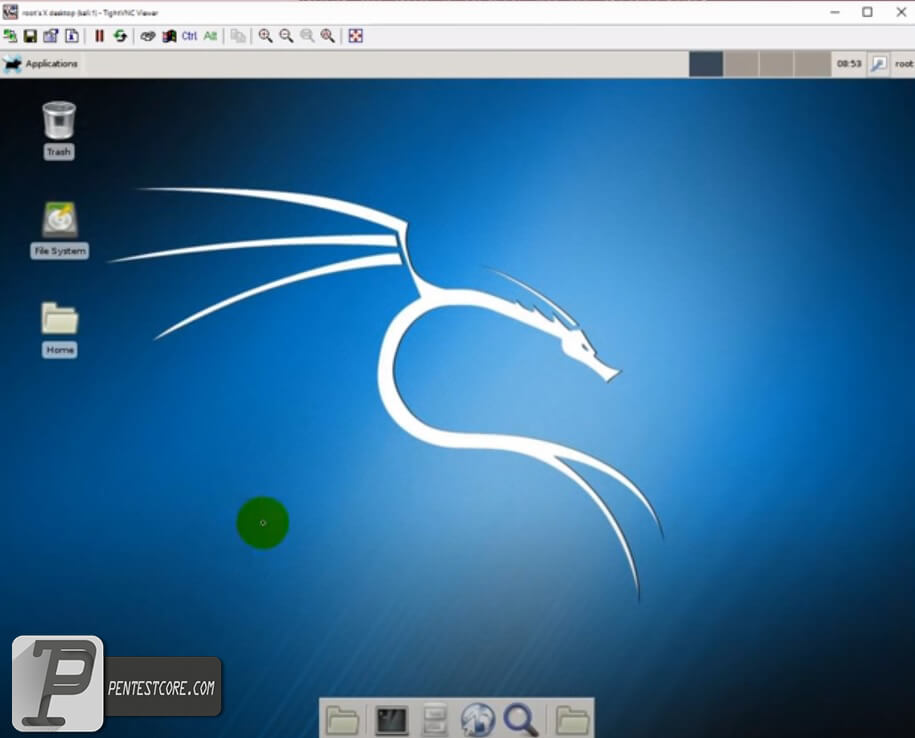The image size is (915, 738).
Task: Switch to the fourth workspace in pager
Action: (812, 64)
